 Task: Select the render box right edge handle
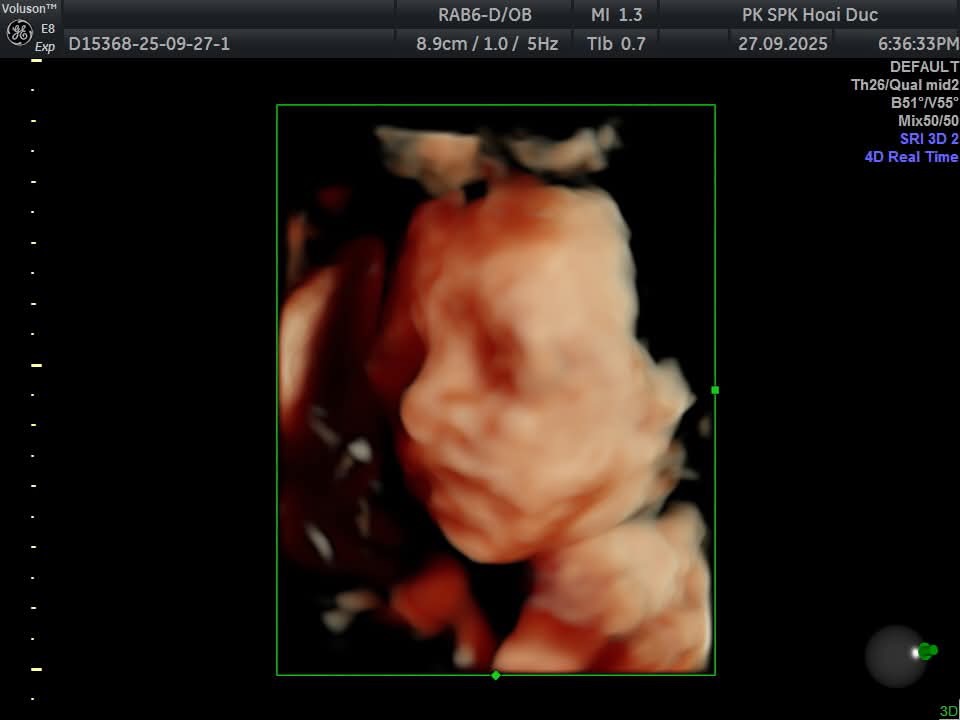(715, 390)
